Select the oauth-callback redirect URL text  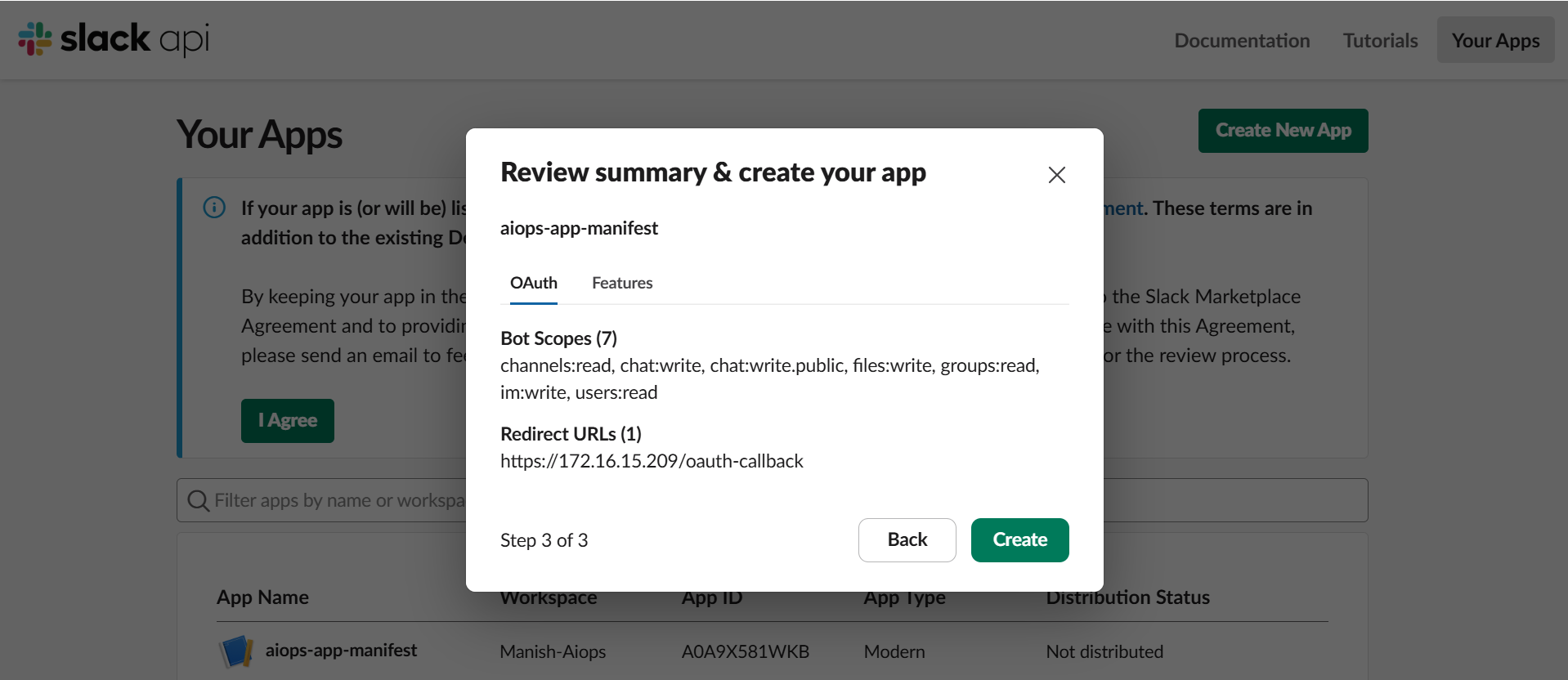(652, 461)
